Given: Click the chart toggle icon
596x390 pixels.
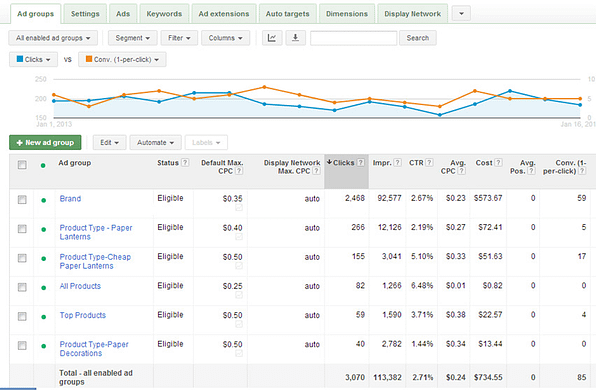Looking at the screenshot, I should 272,38.
